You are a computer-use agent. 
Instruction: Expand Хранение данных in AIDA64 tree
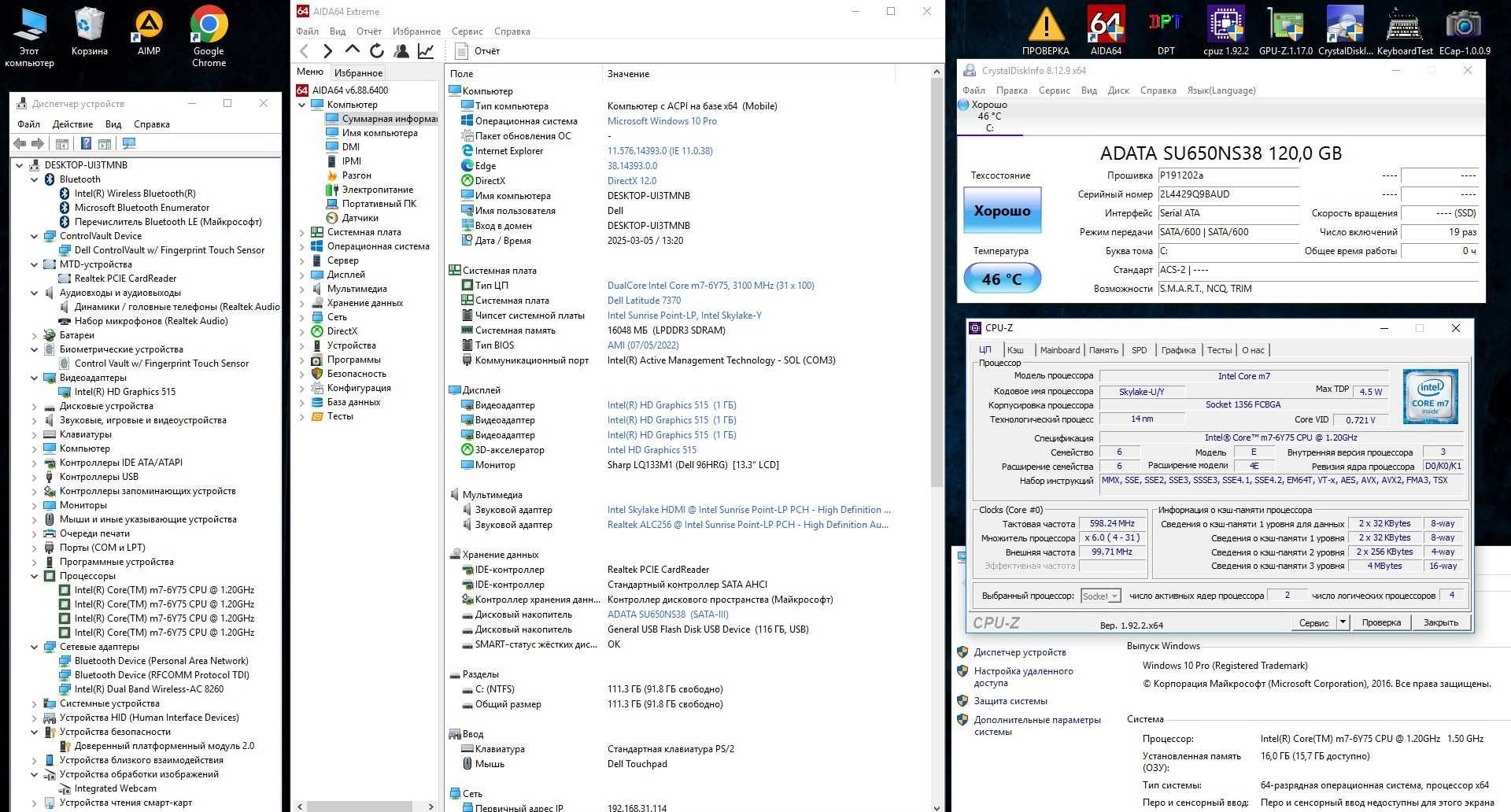pos(302,303)
